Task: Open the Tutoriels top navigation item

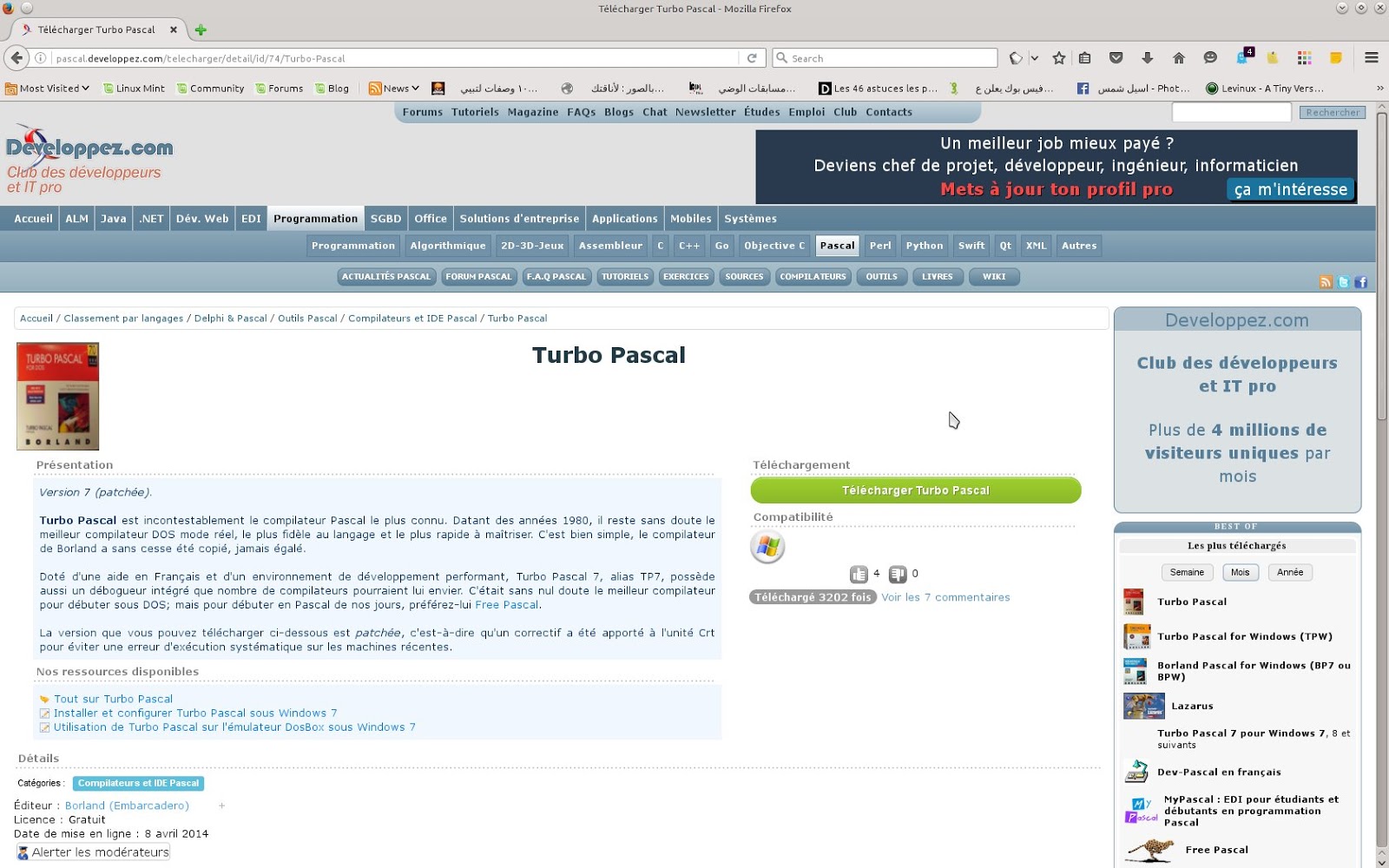Action: pyautogui.click(x=475, y=112)
